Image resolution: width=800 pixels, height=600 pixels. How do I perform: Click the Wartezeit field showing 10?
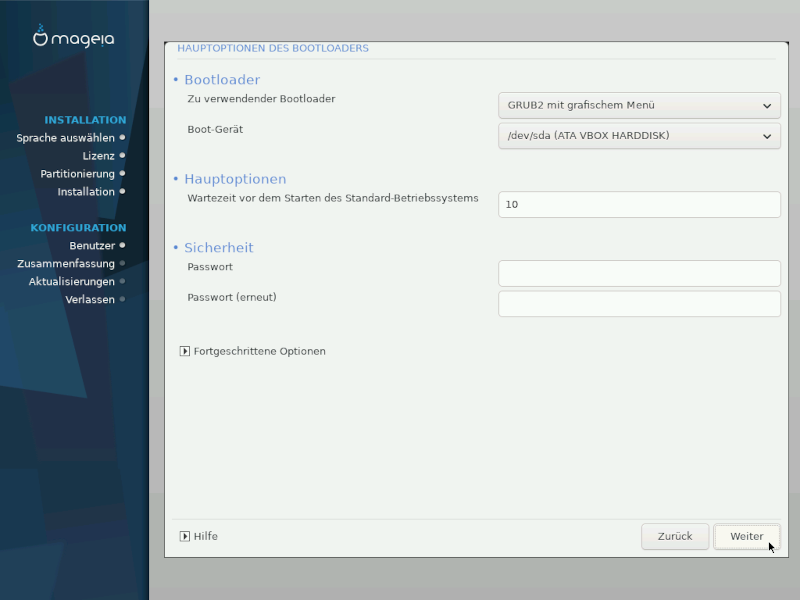point(639,204)
